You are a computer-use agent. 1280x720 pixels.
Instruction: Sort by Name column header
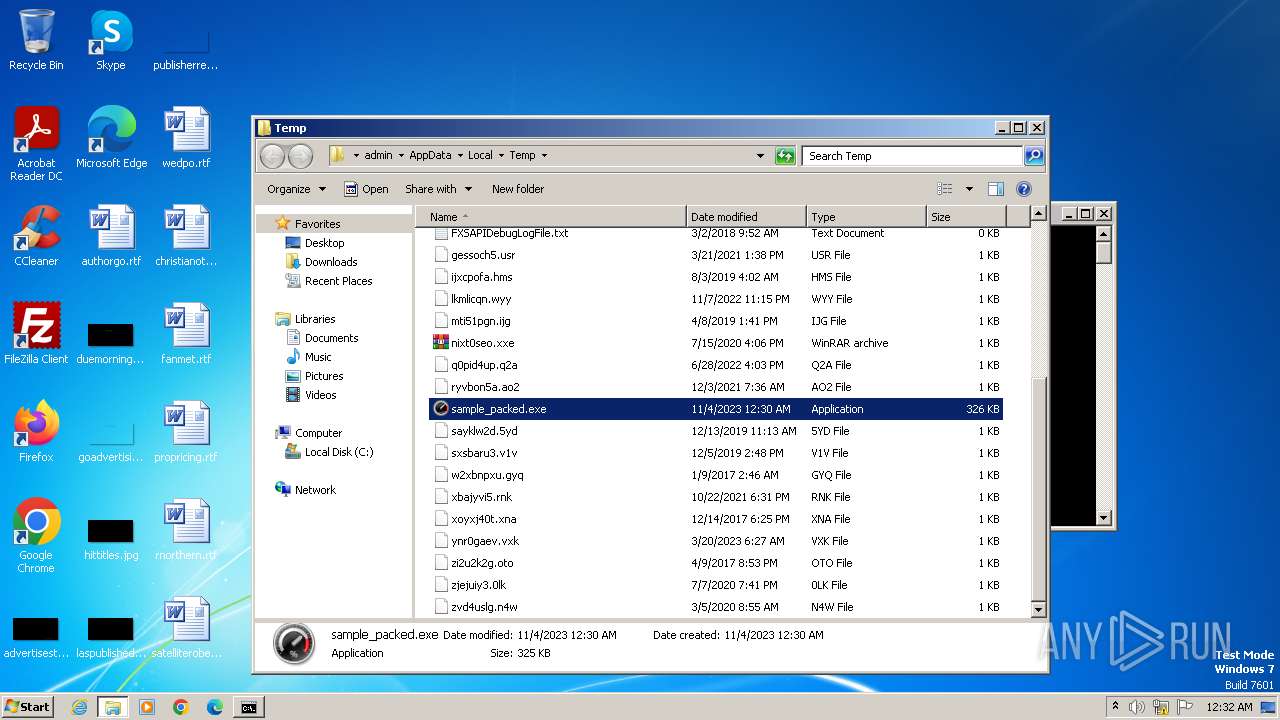click(551, 217)
